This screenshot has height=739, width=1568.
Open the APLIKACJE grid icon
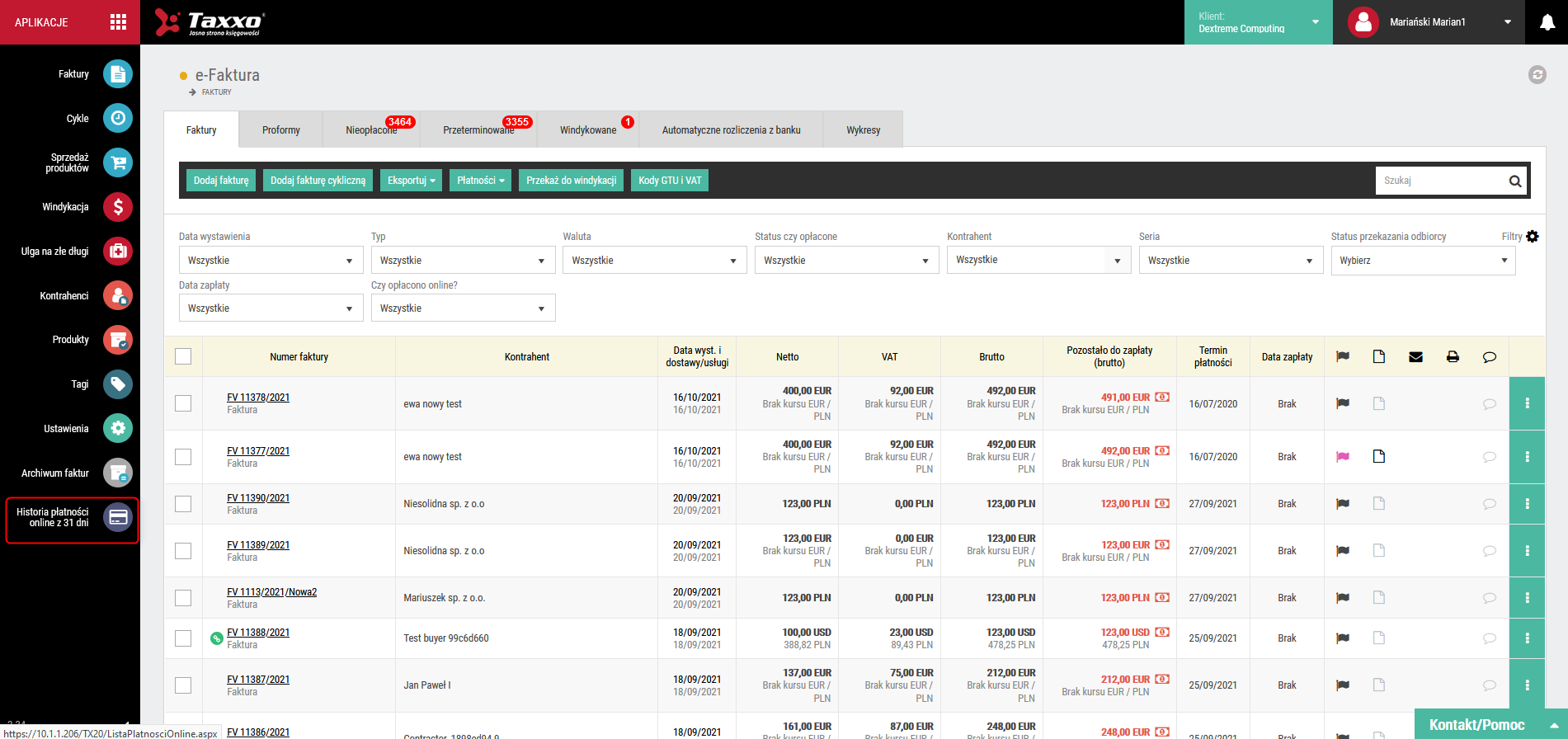(x=118, y=22)
